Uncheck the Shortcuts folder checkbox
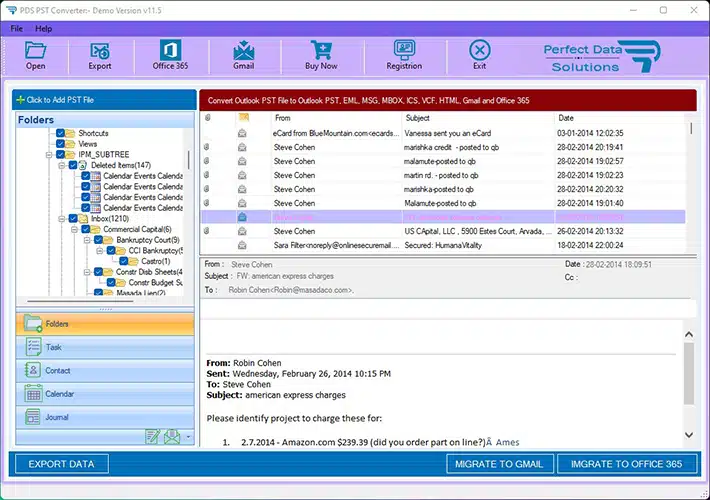 (60, 133)
